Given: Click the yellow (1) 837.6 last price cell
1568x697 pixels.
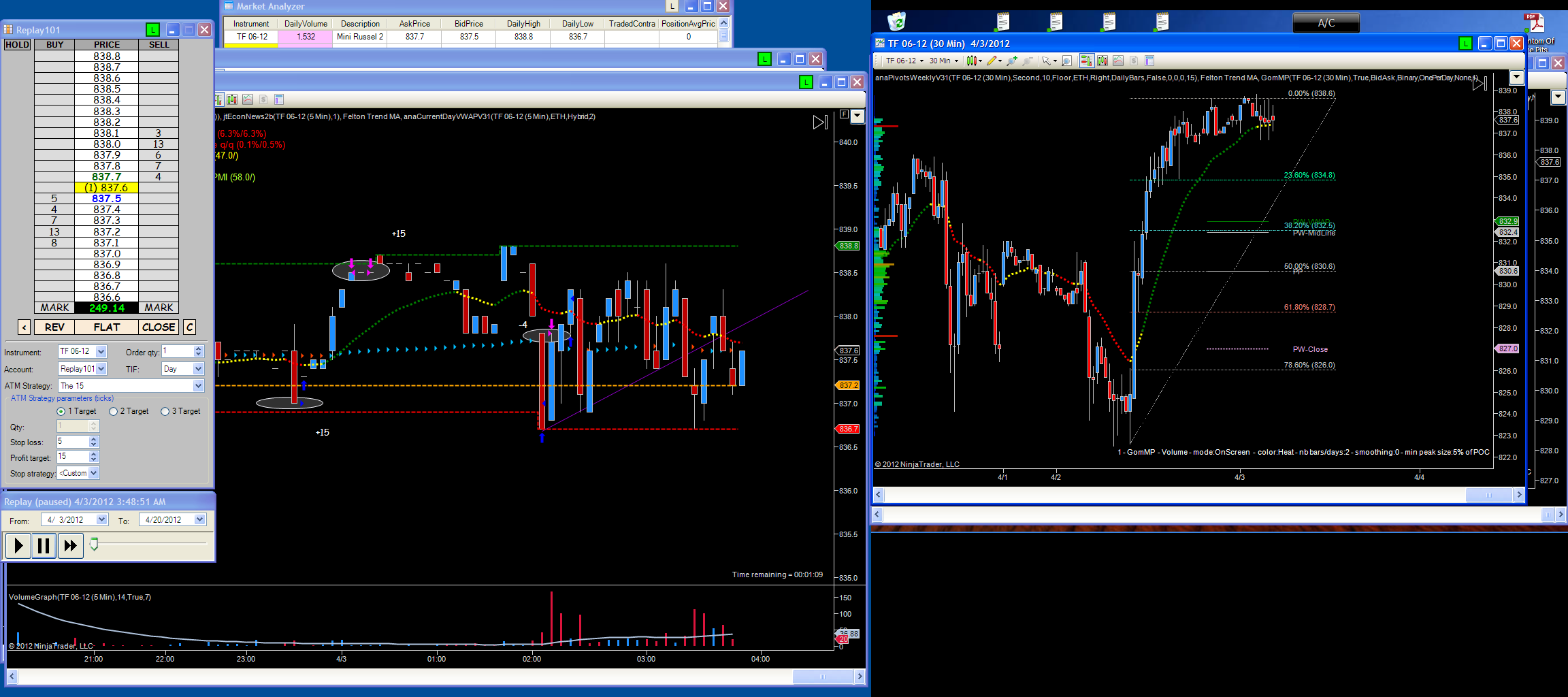Looking at the screenshot, I should coord(107,188).
